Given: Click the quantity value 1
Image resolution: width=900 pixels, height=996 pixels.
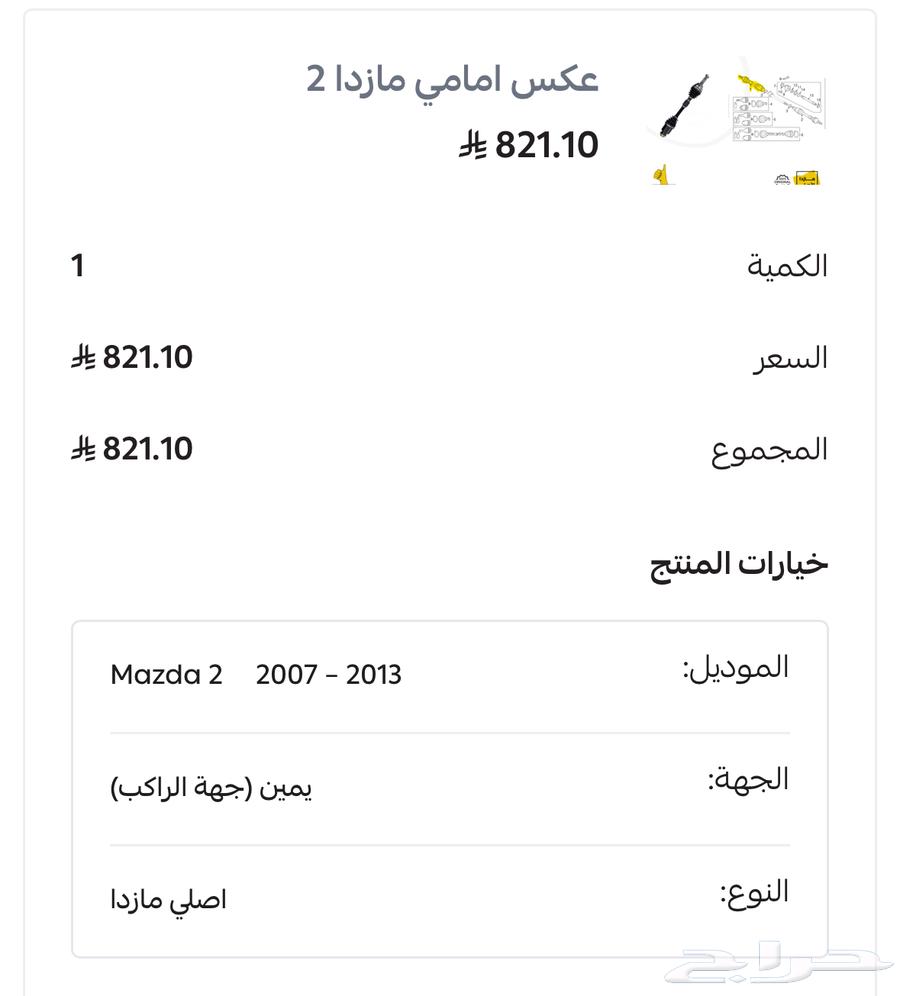Looking at the screenshot, I should point(78,266).
